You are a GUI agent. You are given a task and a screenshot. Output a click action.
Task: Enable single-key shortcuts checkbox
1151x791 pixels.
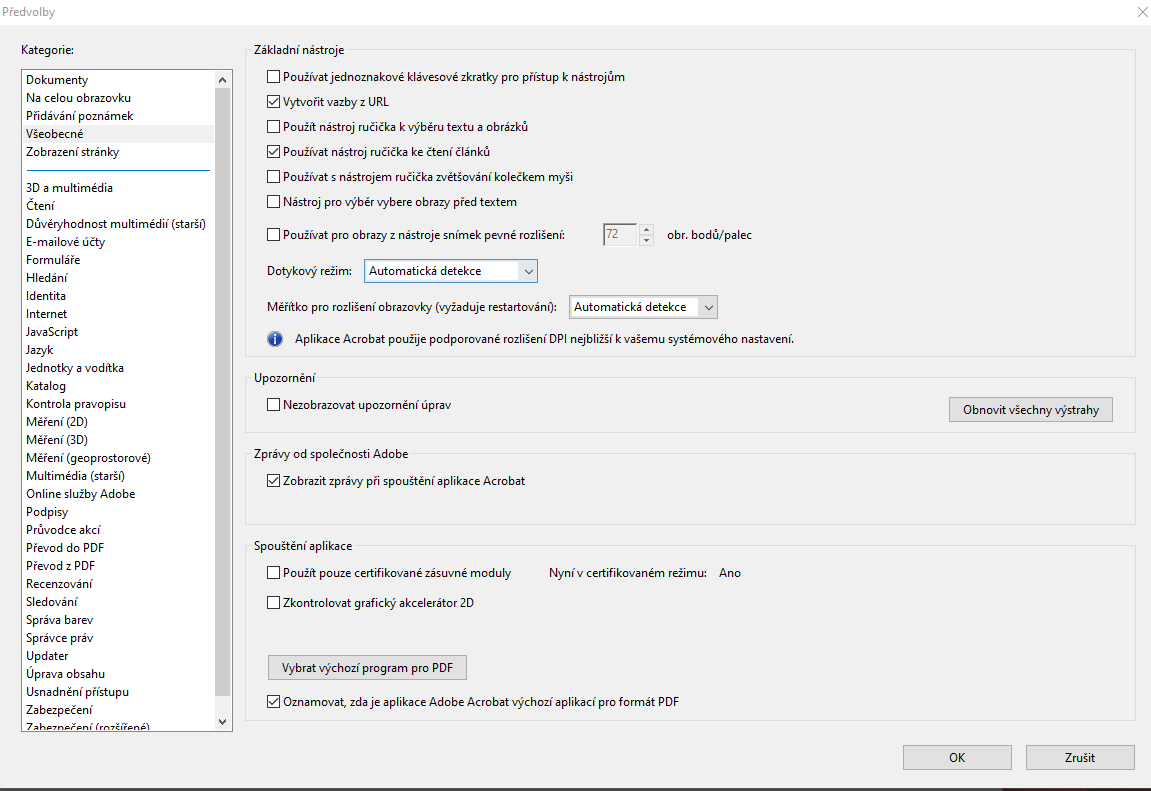point(274,77)
